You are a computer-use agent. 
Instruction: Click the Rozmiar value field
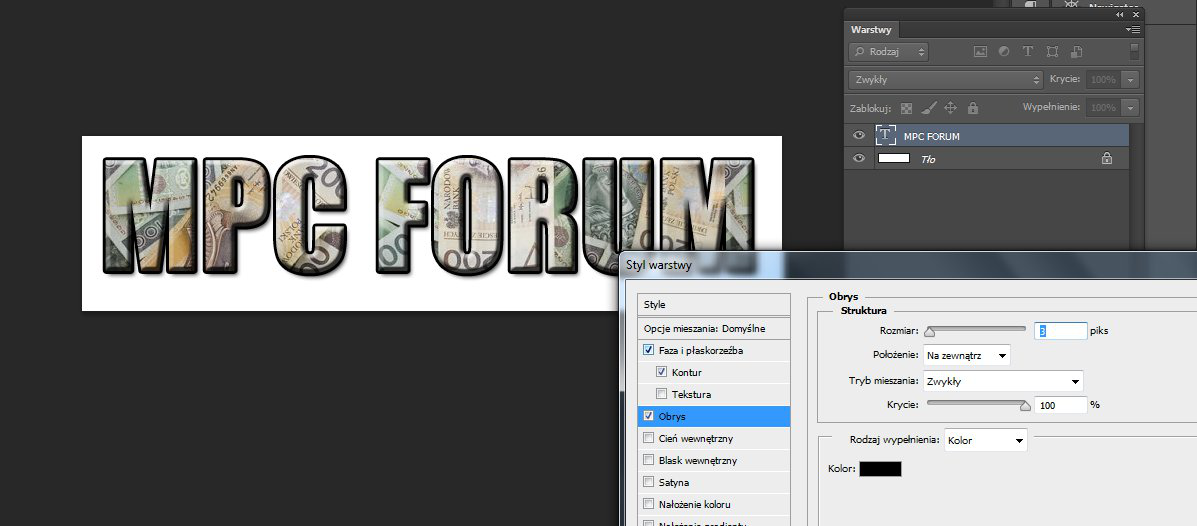point(1060,331)
